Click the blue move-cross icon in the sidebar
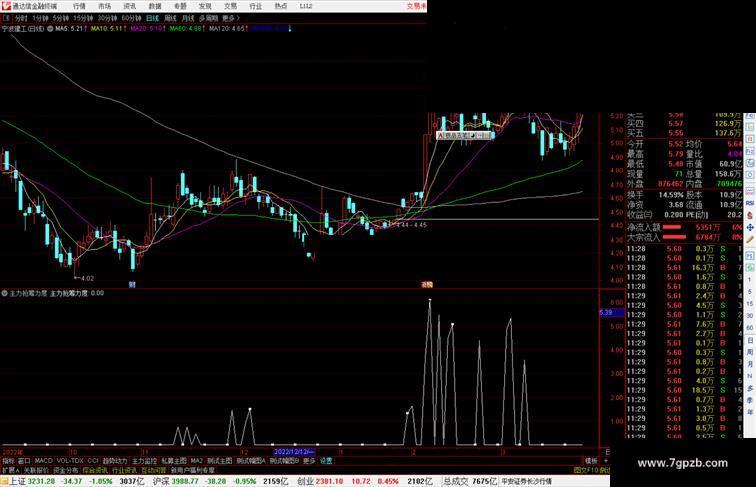Screen dimensions: 756x487 [750, 227]
